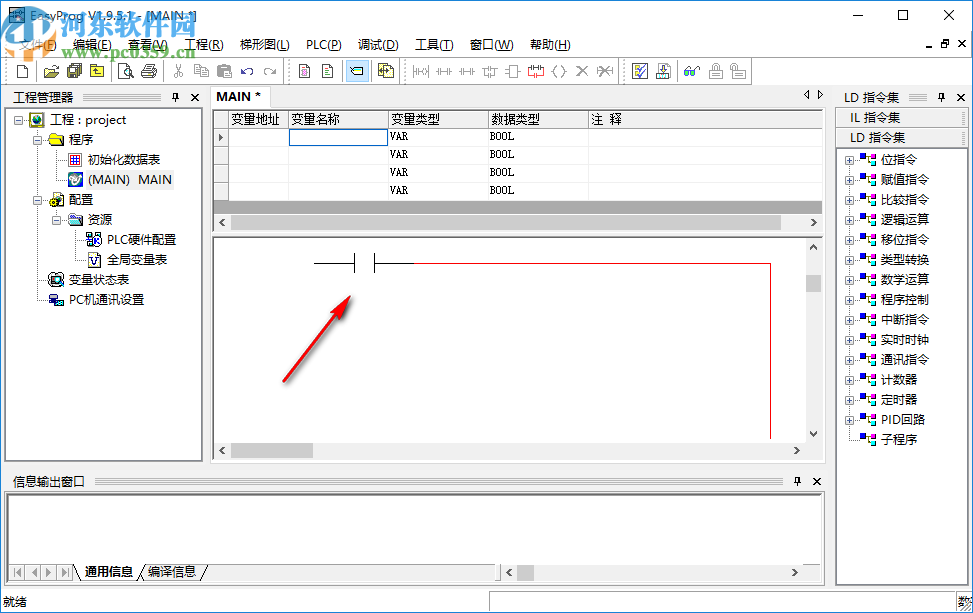Image resolution: width=973 pixels, height=613 pixels.
Task: Open PLC硬件配置 item
Action: coord(141,239)
